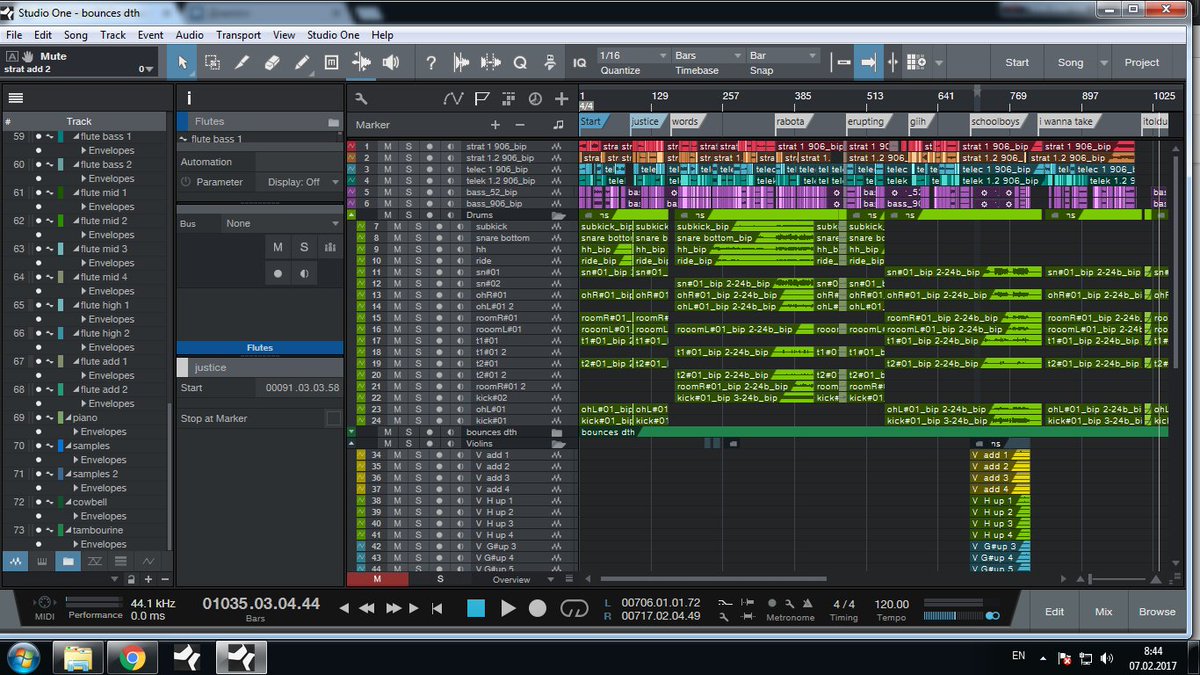This screenshot has width=1200, height=675.
Task: Mute the subkick track
Action: (397, 226)
